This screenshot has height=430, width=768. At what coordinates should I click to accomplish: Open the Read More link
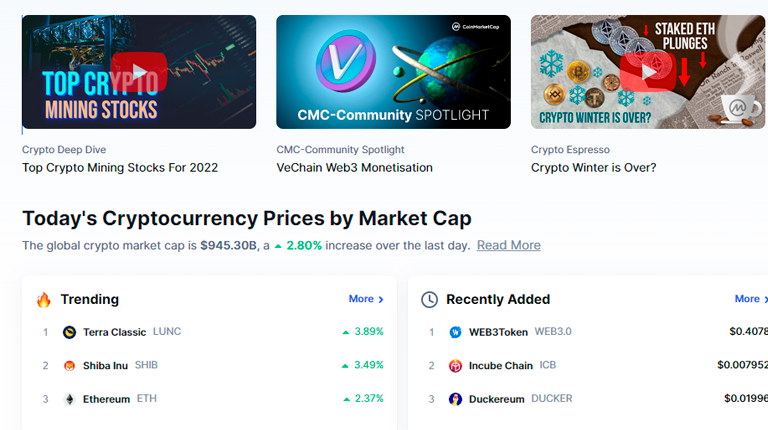tap(508, 245)
